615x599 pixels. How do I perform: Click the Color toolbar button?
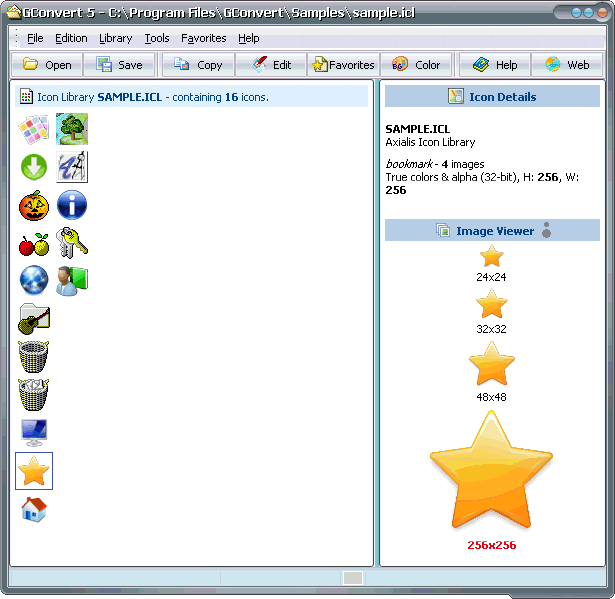click(x=416, y=65)
